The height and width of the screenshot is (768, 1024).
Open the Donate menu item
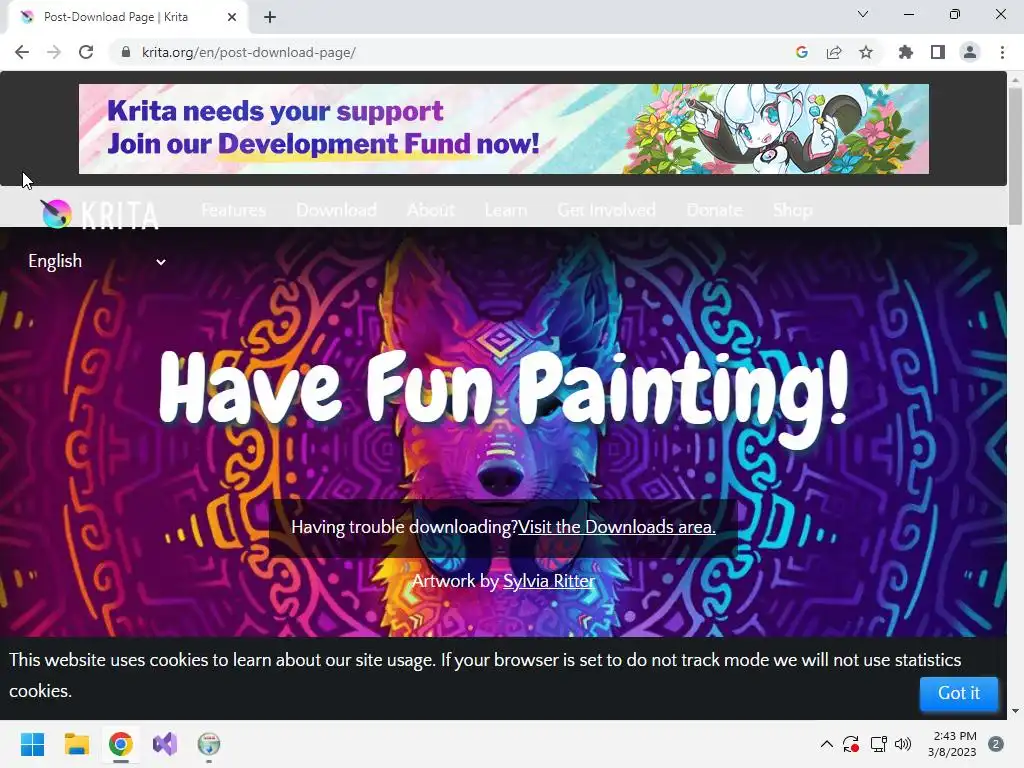point(714,210)
